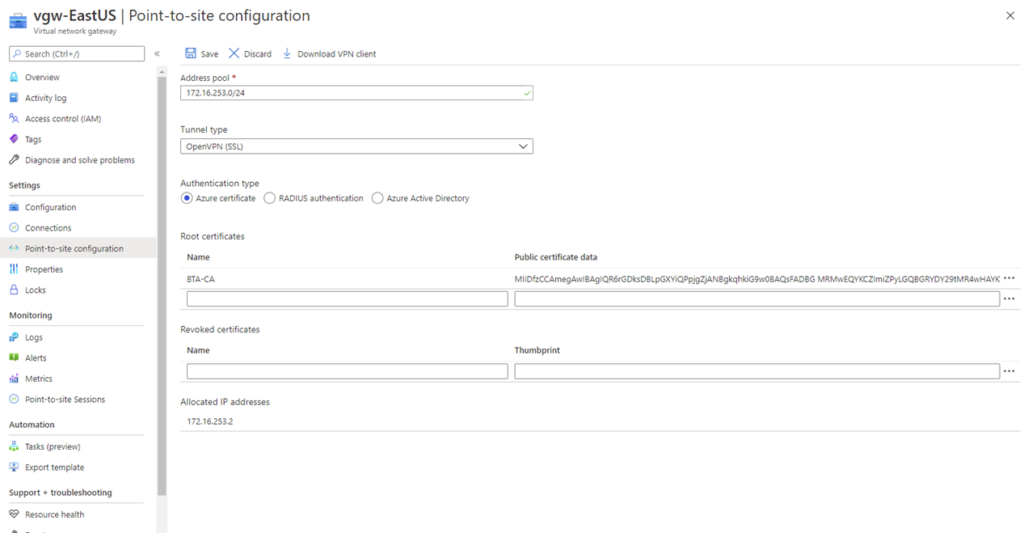Click the Point-to-site configuration icon
Viewport: 1024px width, 533px height.
[x=14, y=248]
